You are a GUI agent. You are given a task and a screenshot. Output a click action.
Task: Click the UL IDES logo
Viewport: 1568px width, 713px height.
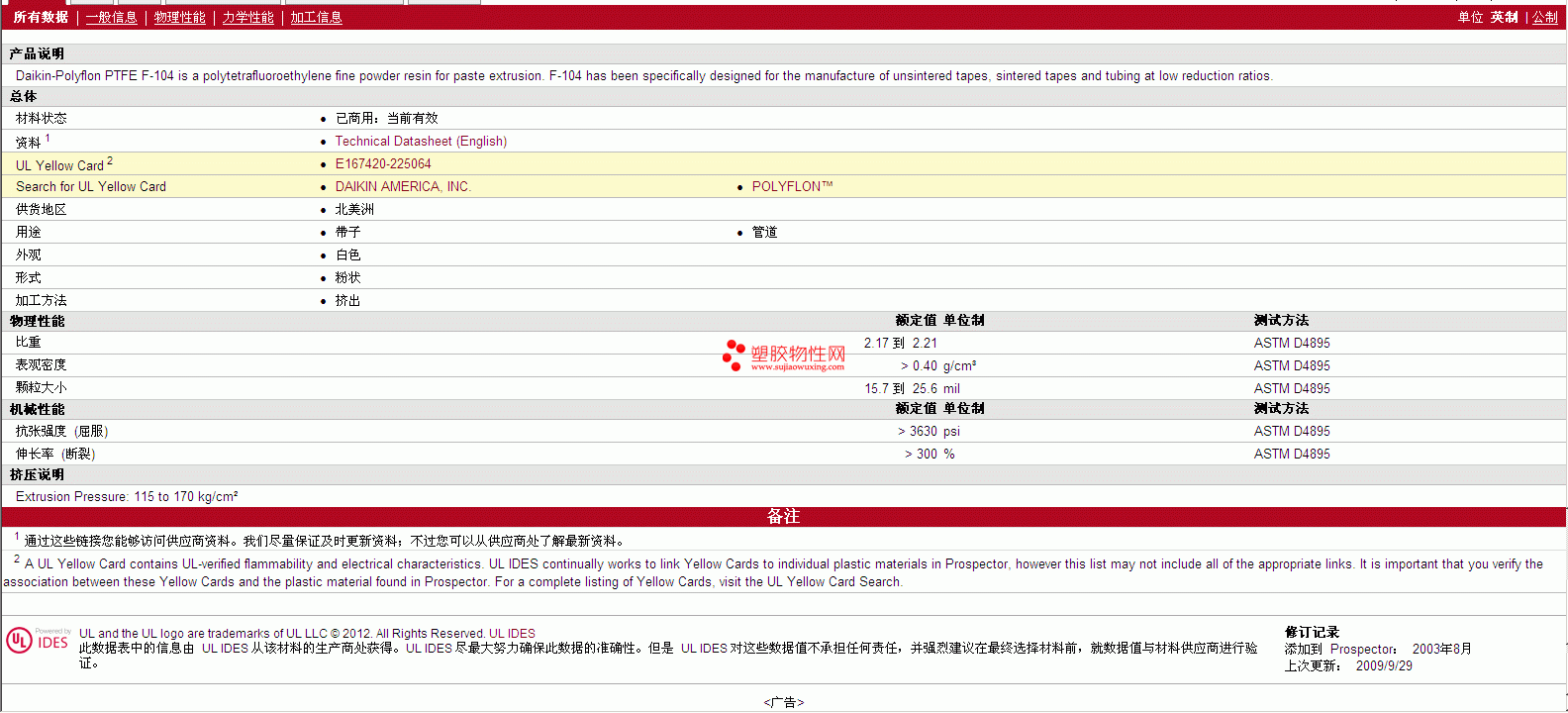(38, 641)
